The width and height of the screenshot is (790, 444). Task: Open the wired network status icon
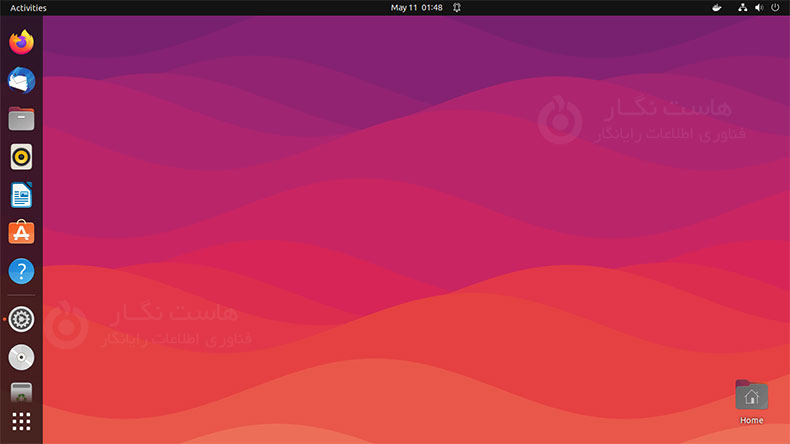click(x=742, y=8)
